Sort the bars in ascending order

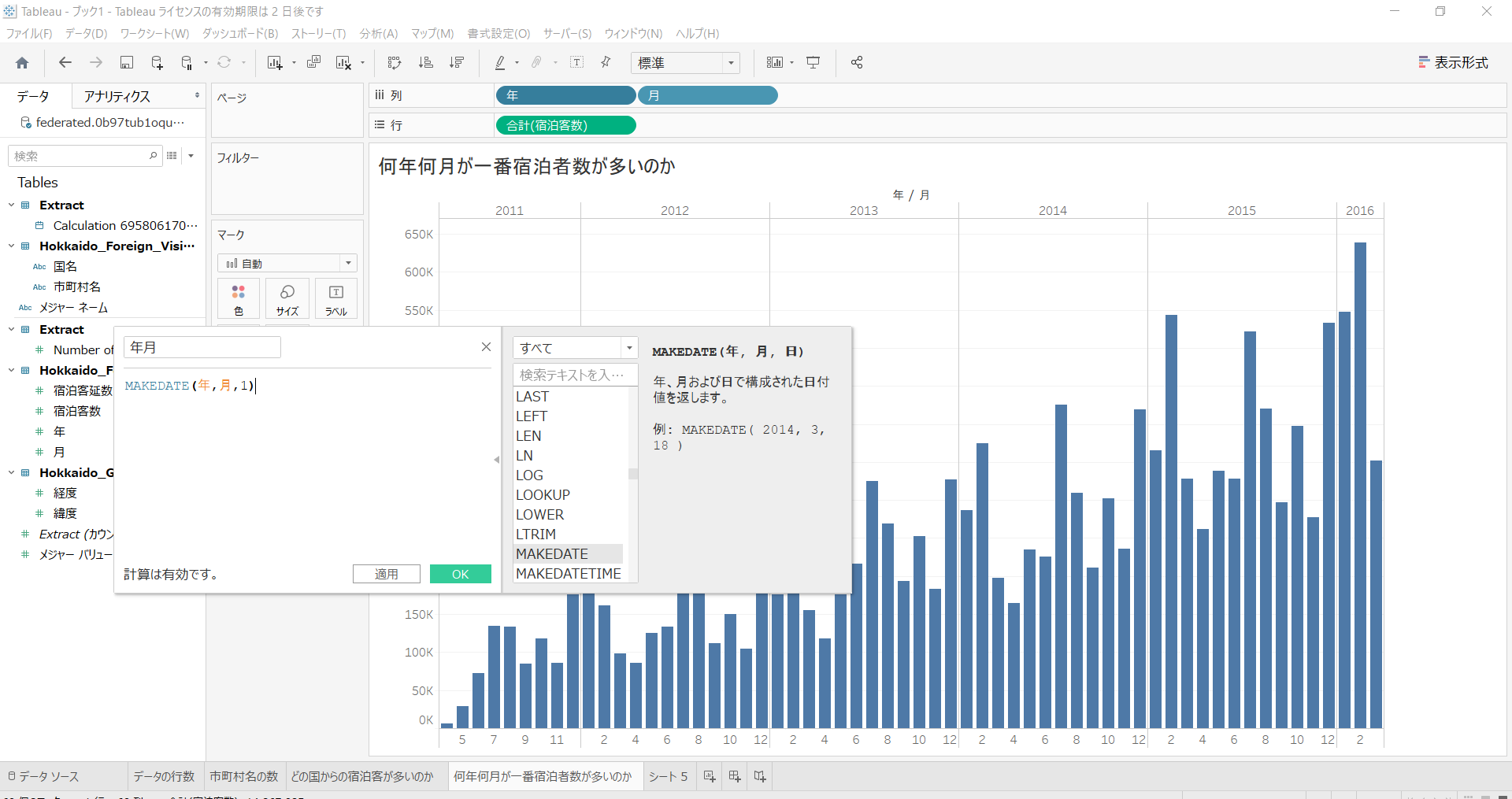click(x=425, y=63)
